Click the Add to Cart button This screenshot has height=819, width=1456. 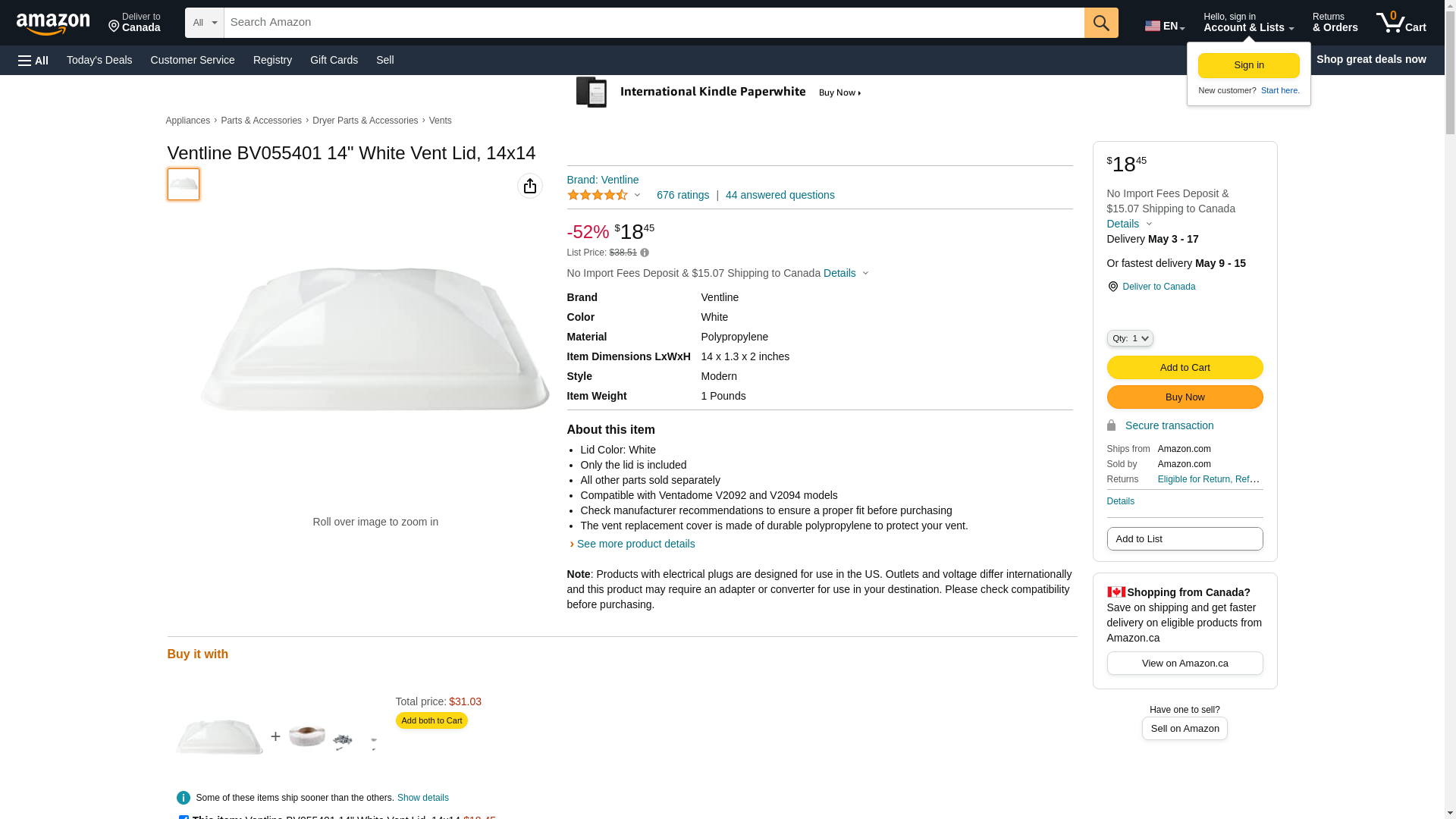pyautogui.click(x=1184, y=367)
